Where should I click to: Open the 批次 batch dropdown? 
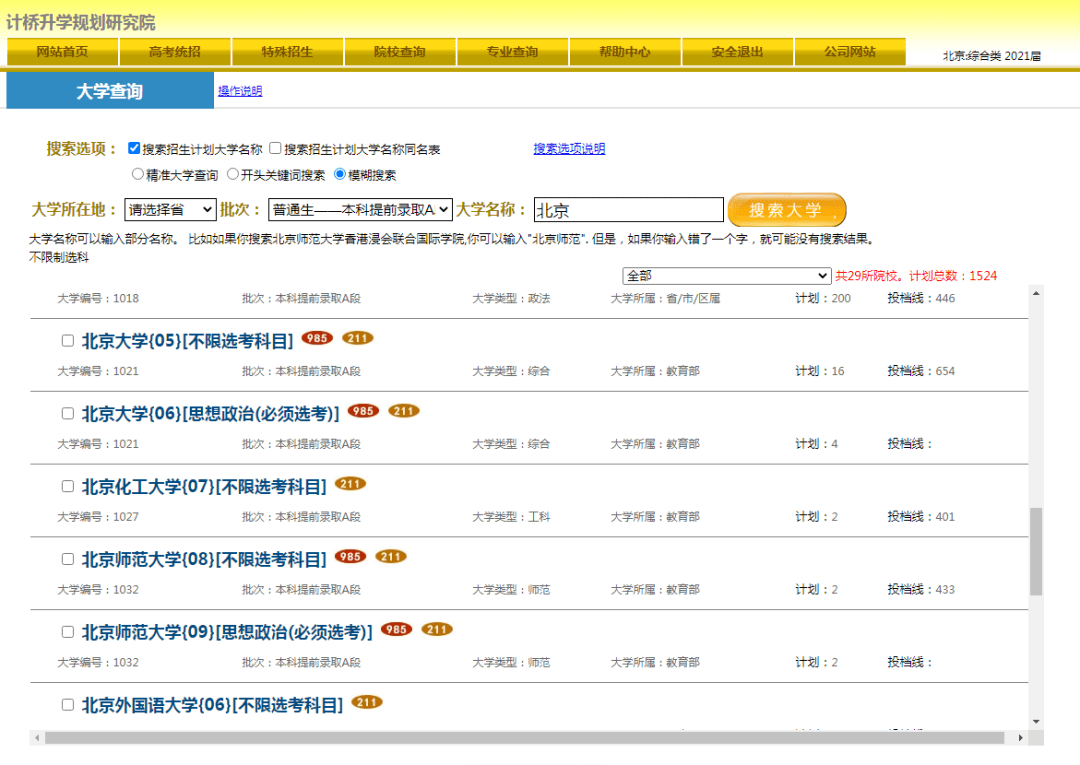(x=360, y=210)
